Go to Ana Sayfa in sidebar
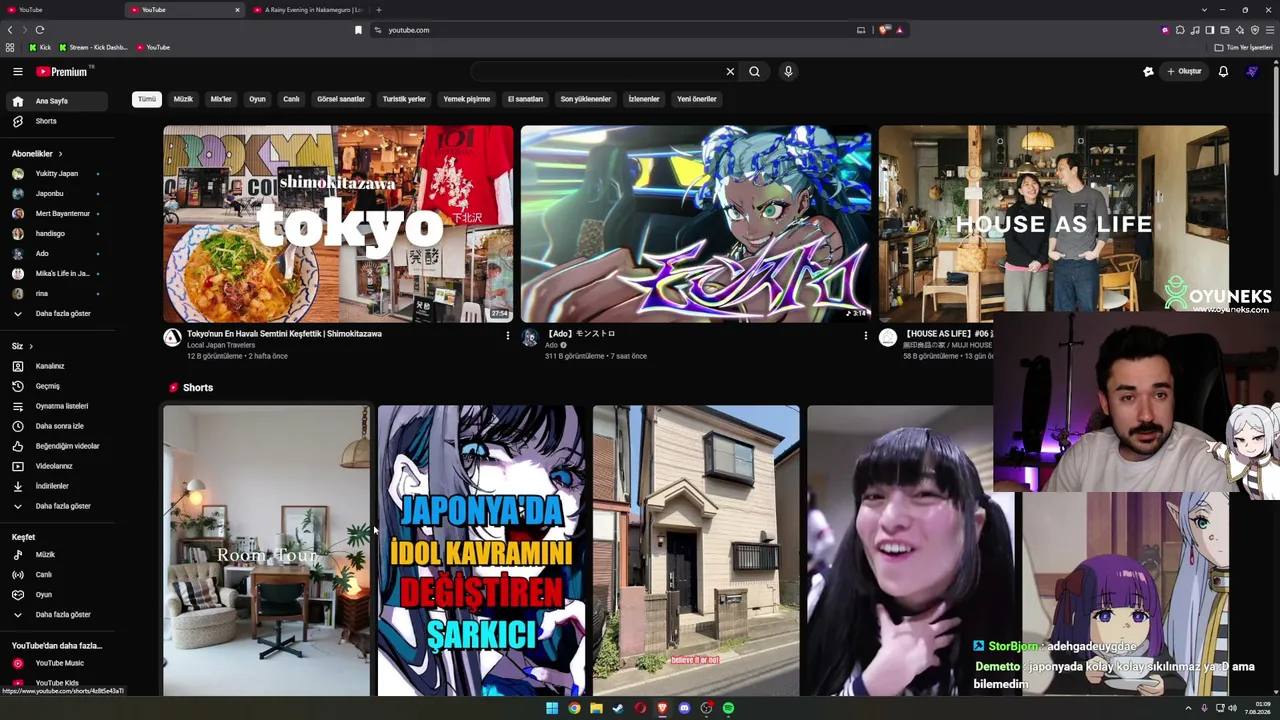1280x720 pixels. (56, 101)
